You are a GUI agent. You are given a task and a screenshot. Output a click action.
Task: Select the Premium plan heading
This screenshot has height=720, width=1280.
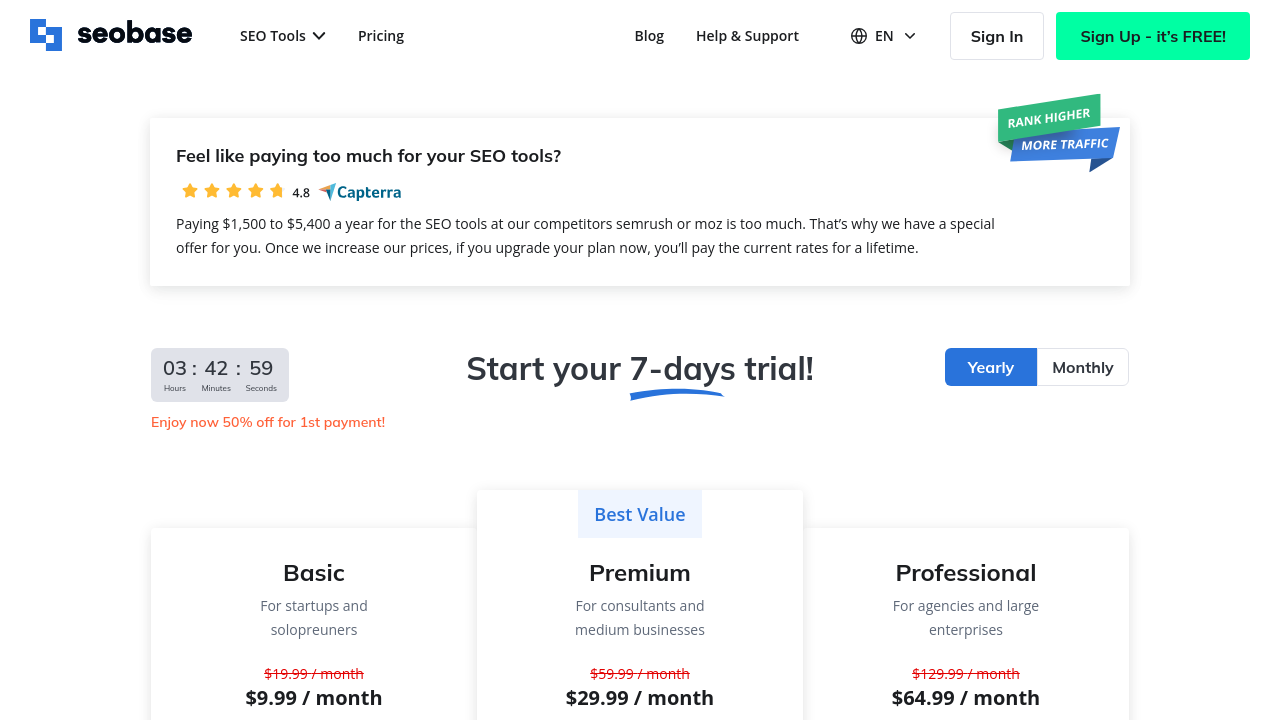pyautogui.click(x=640, y=573)
